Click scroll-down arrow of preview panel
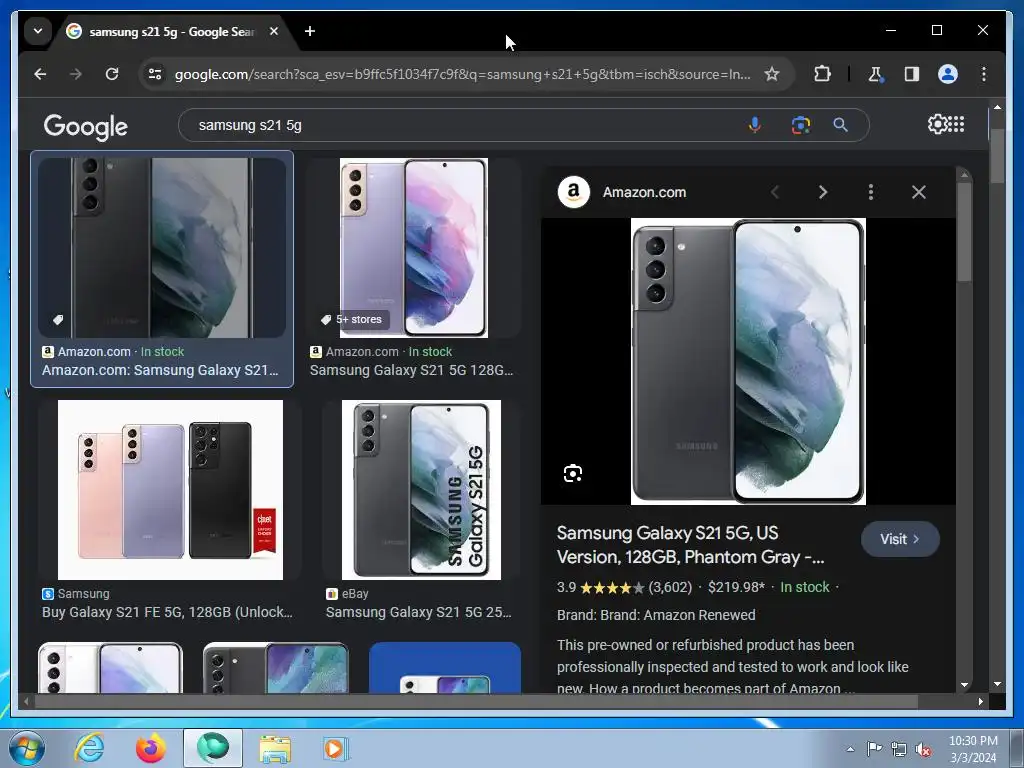 [964, 684]
